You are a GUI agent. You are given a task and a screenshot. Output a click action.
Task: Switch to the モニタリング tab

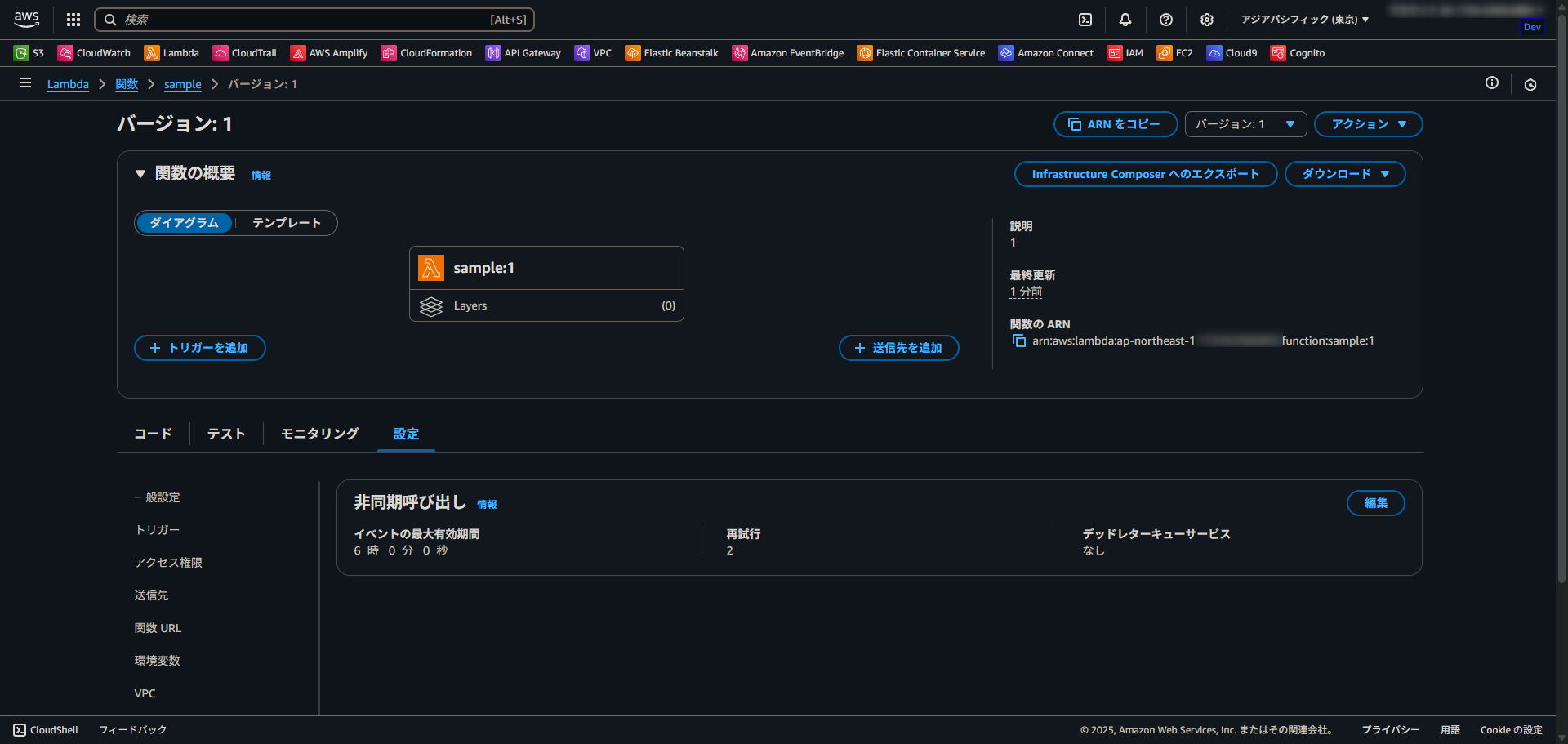pyautogui.click(x=319, y=434)
